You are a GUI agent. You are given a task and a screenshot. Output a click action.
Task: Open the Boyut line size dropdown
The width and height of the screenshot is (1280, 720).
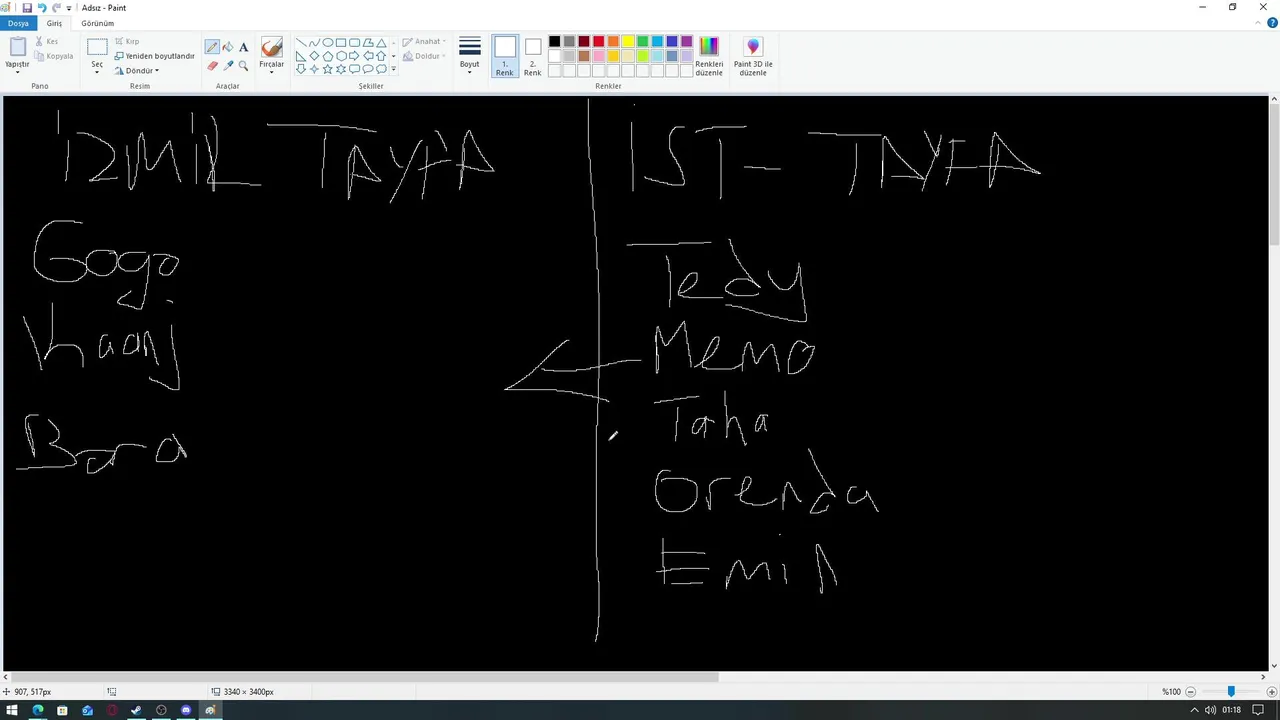click(470, 55)
